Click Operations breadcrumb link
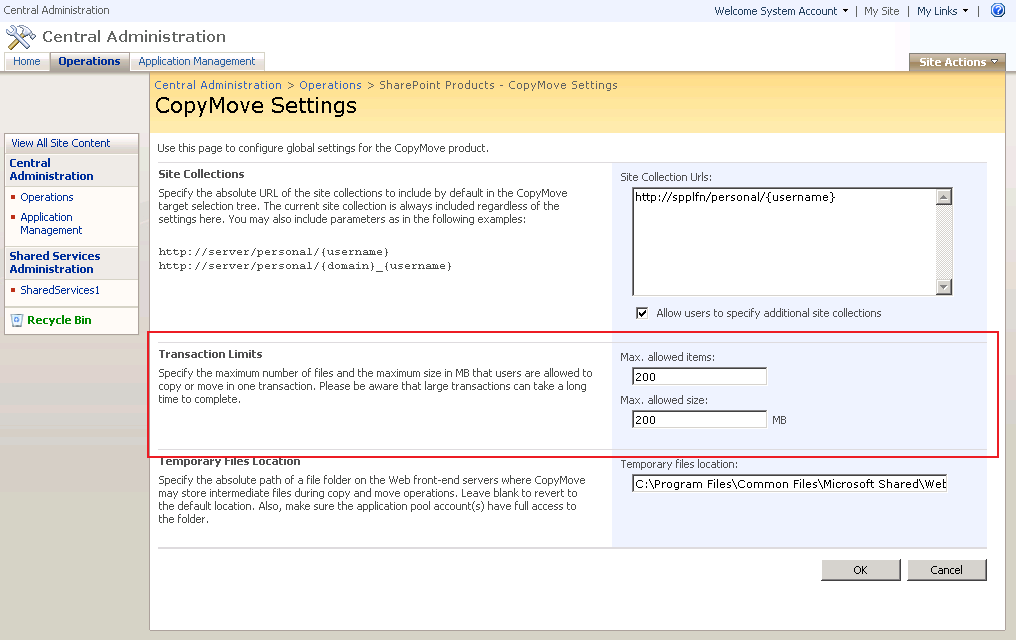The image size is (1016, 640). pos(330,85)
